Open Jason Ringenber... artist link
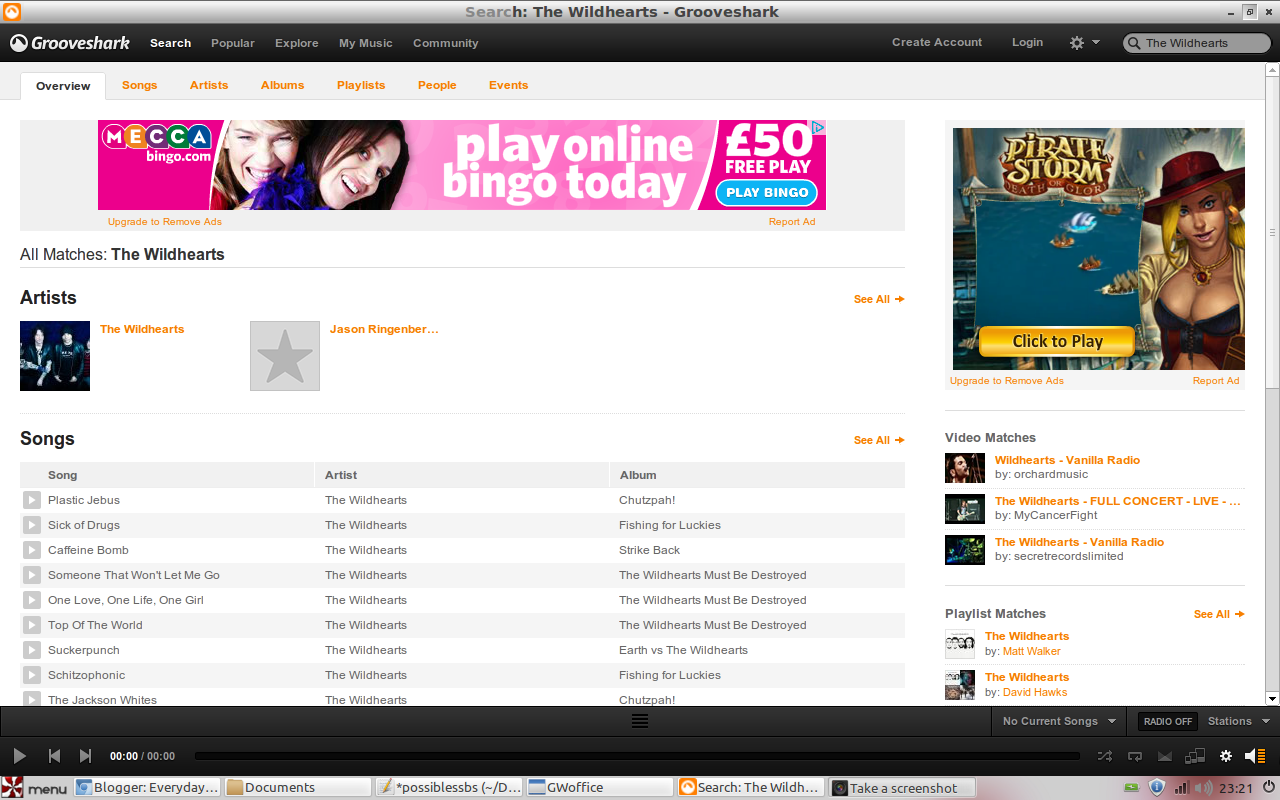Image resolution: width=1280 pixels, height=800 pixels. [384, 329]
